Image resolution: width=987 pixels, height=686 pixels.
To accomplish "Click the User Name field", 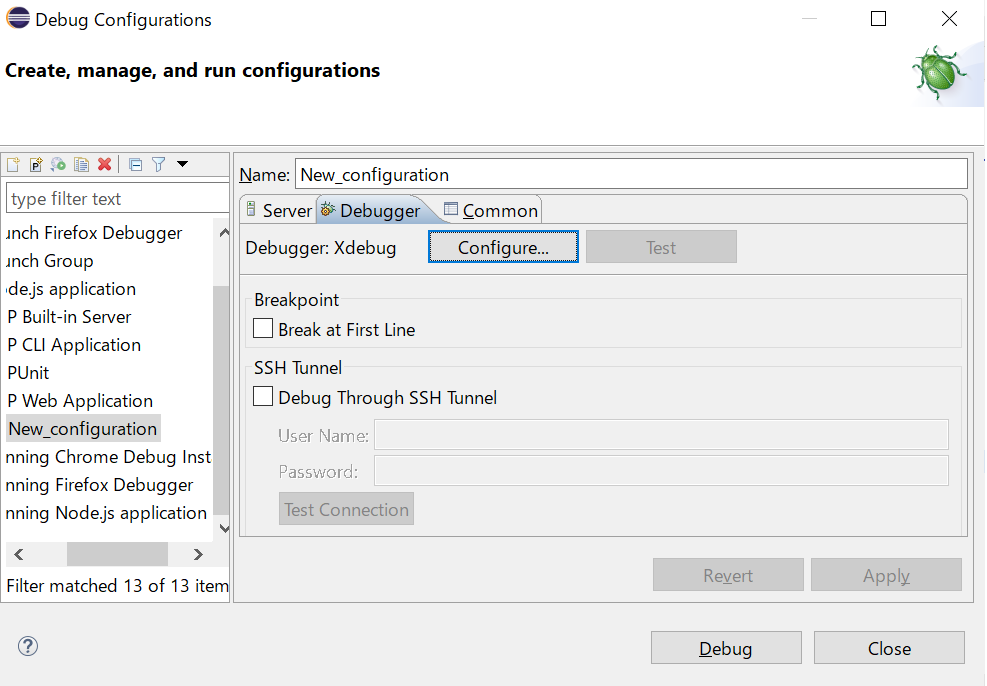I will pos(661,435).
